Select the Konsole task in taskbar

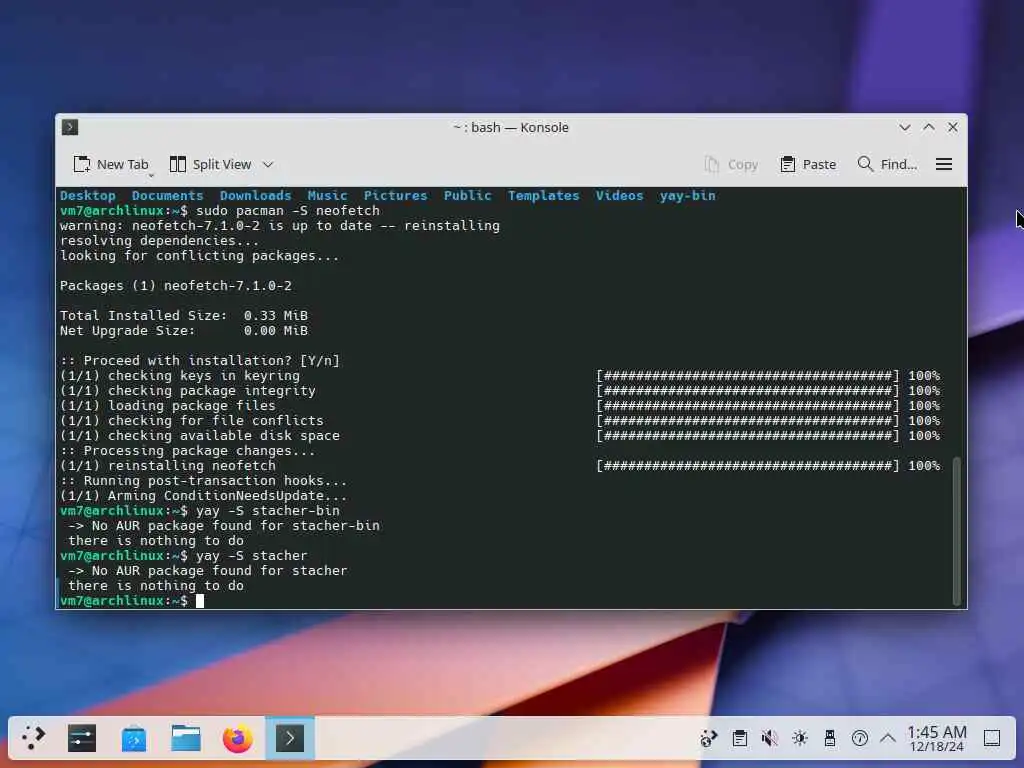290,739
